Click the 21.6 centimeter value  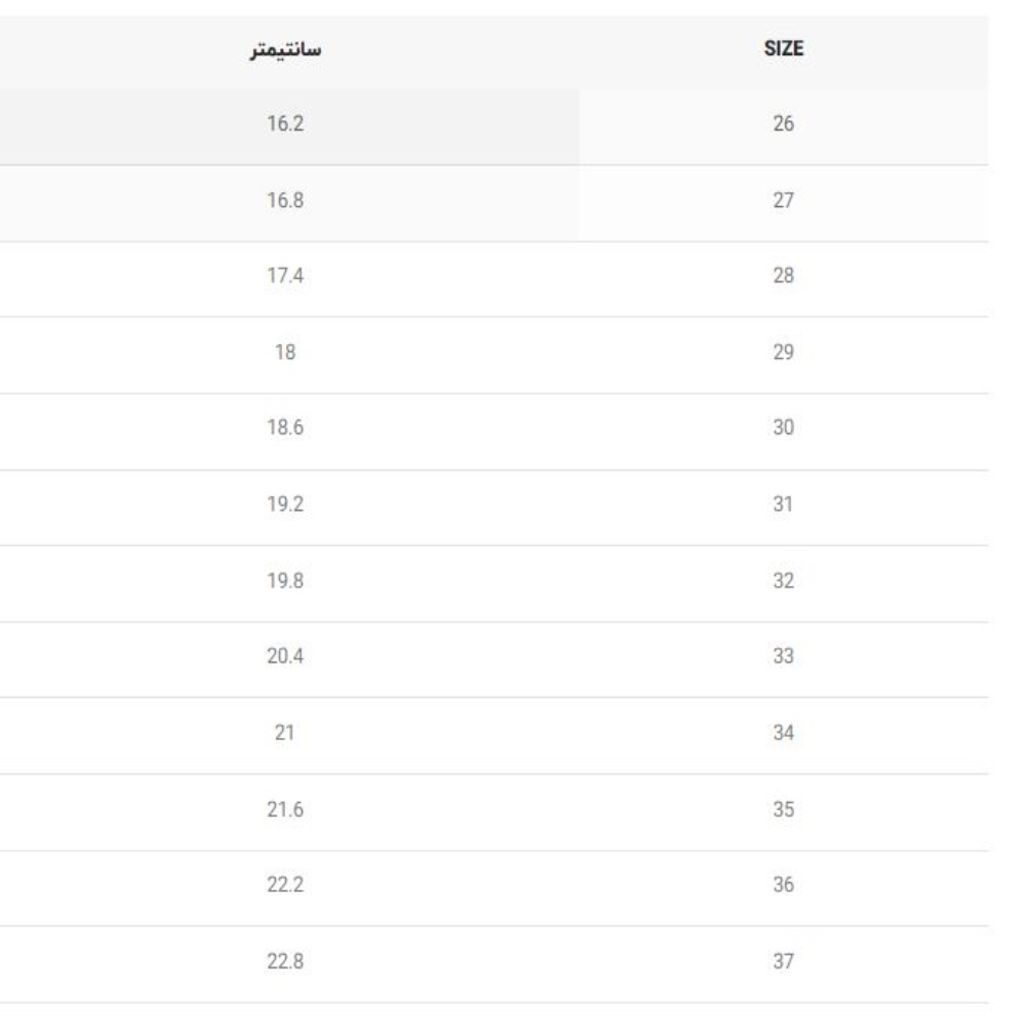[285, 810]
